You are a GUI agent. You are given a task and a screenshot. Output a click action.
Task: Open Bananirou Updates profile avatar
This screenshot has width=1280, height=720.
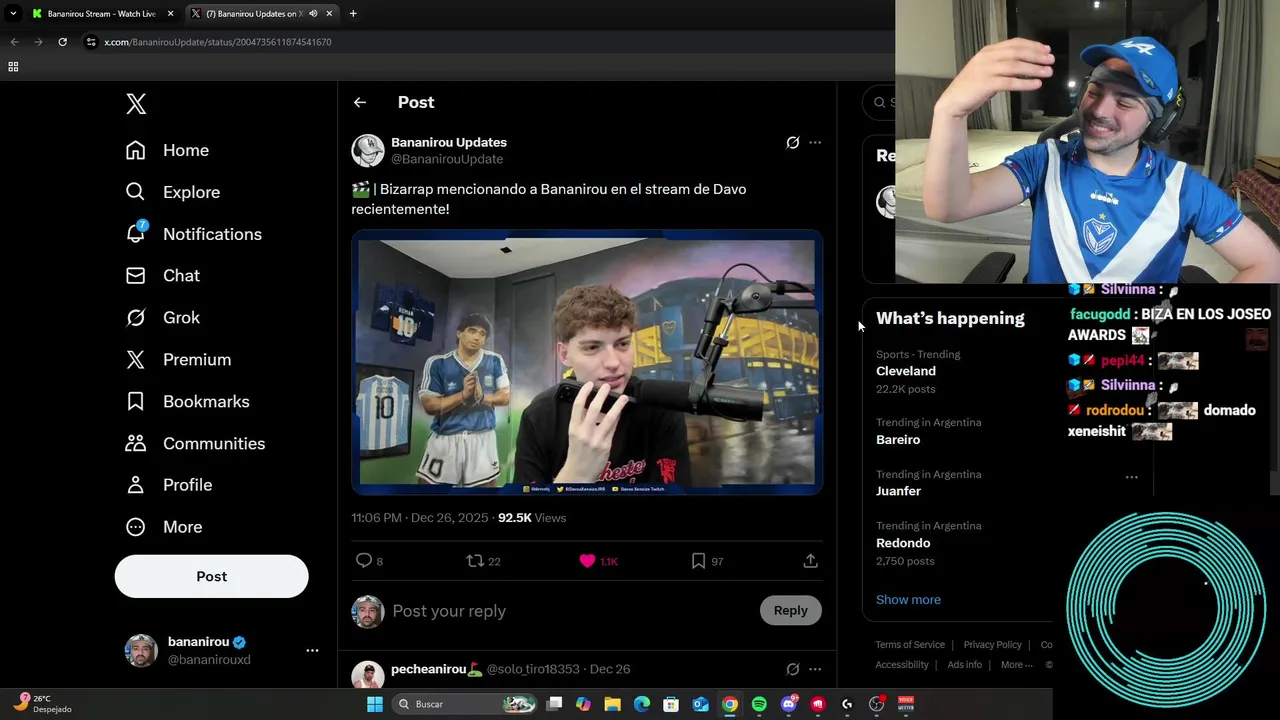tap(367, 150)
